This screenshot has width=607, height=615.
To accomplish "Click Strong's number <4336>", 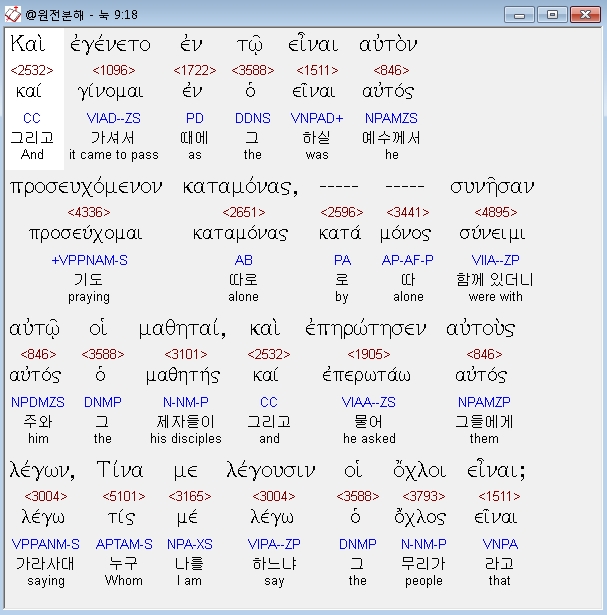I will (x=89, y=212).
